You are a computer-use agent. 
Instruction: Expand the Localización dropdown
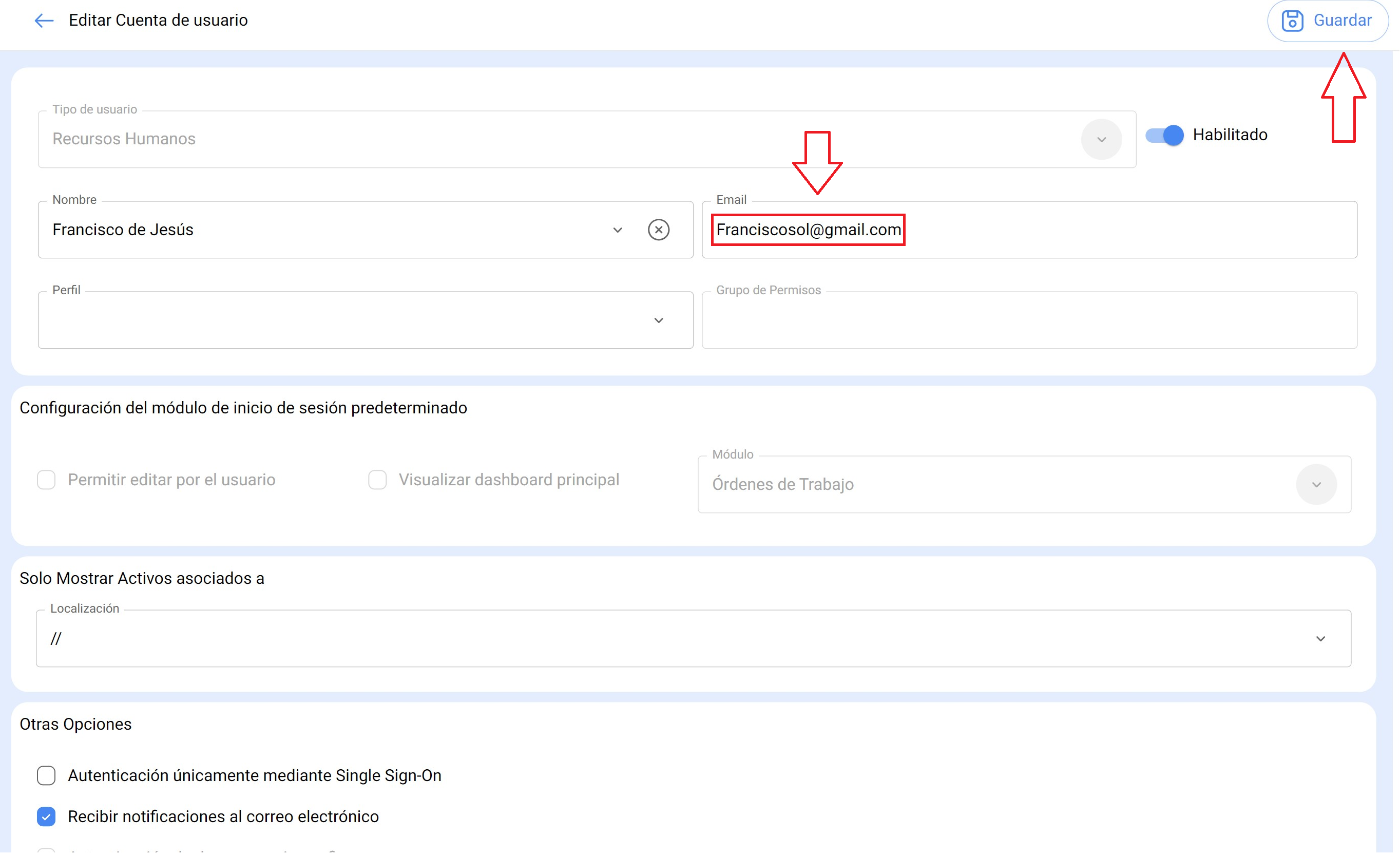1320,638
